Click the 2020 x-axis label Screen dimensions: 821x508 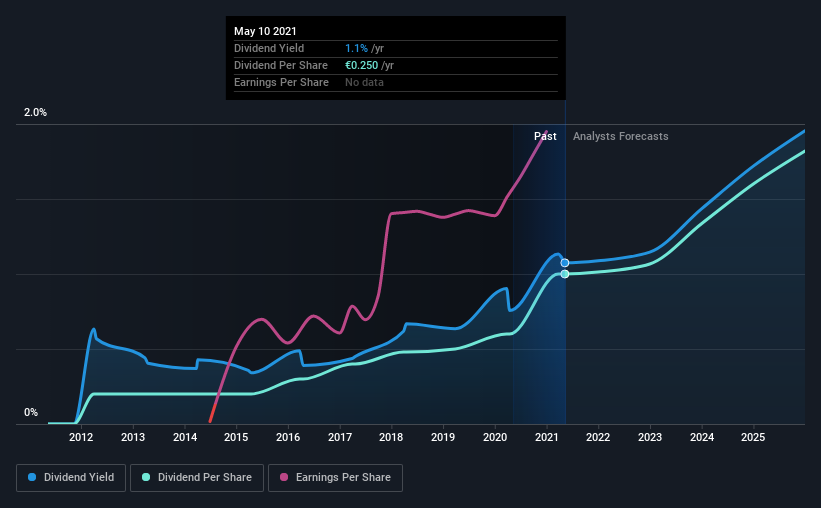495,437
